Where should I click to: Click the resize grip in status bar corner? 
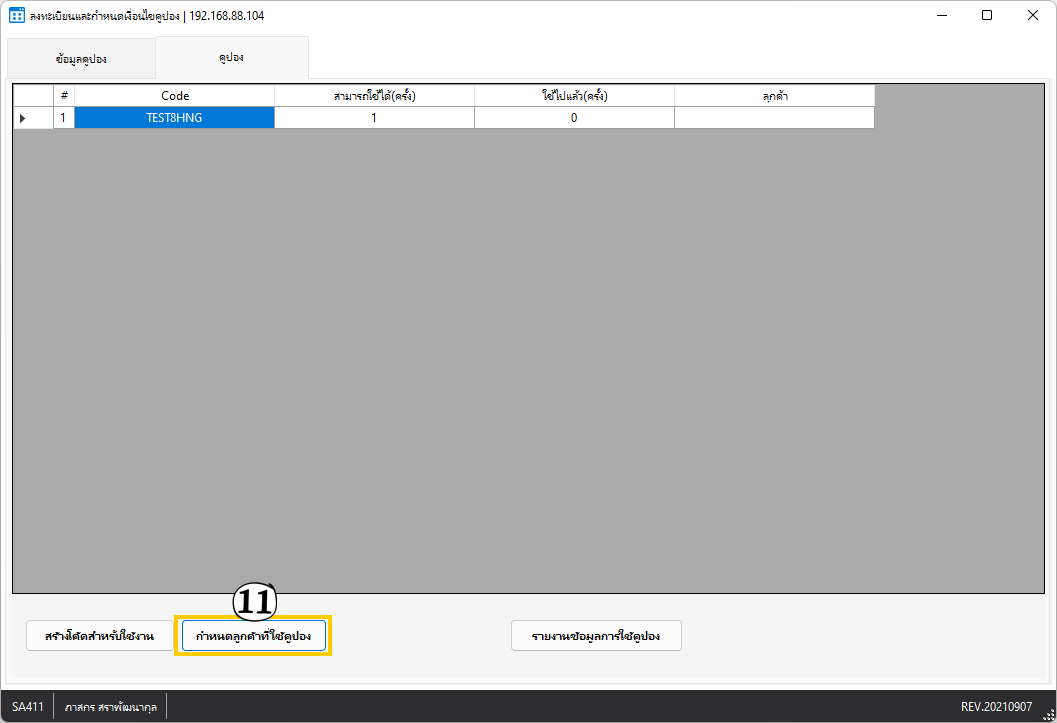click(x=1048, y=714)
